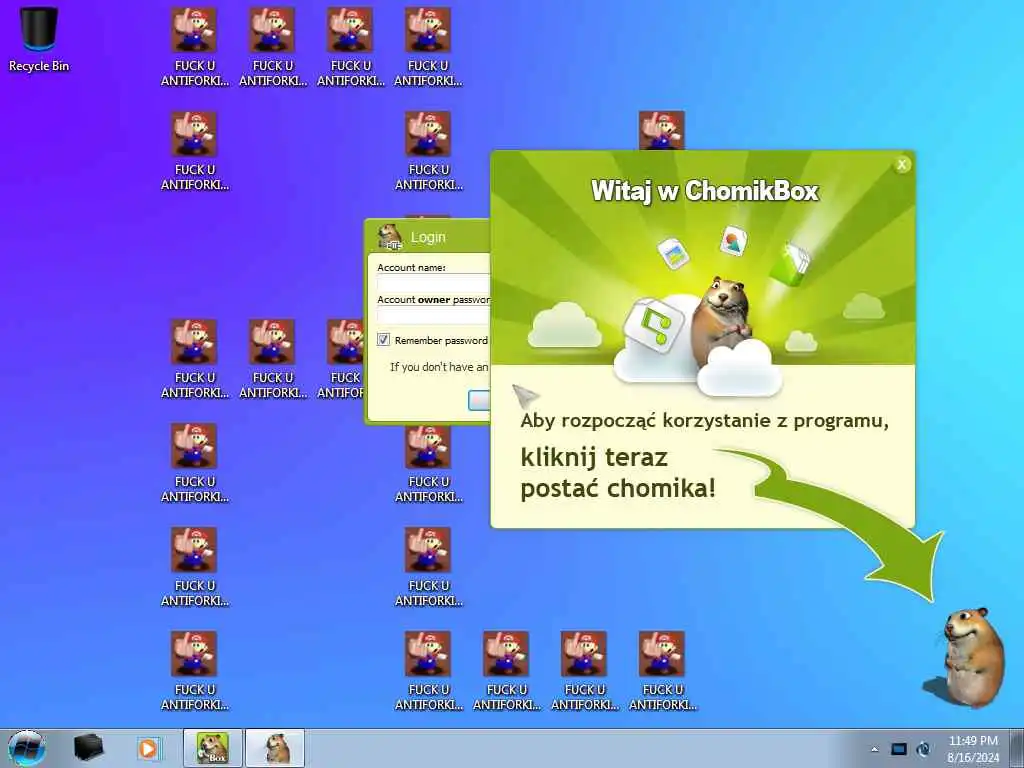Open the Windows Start menu orb
Screen dimensions: 1024x768
click(27, 748)
